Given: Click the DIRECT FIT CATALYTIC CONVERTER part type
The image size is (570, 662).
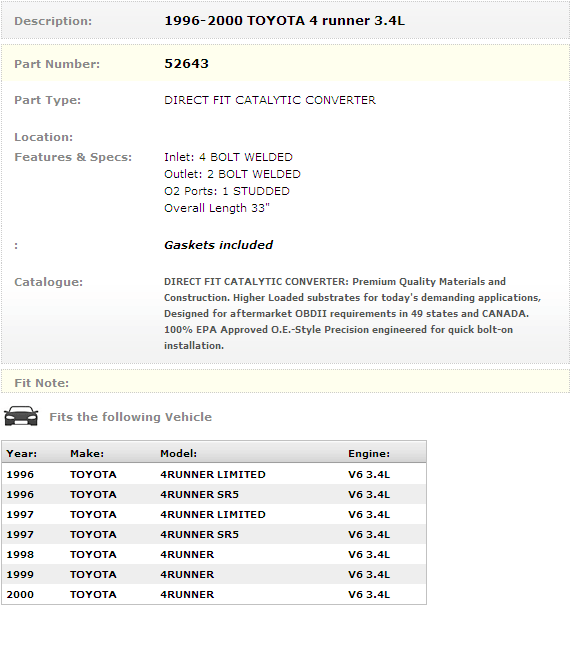Looking at the screenshot, I should click(270, 100).
